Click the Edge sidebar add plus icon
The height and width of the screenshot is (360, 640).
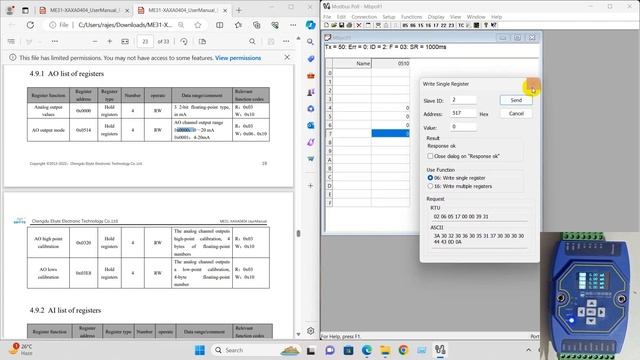pos(311,186)
